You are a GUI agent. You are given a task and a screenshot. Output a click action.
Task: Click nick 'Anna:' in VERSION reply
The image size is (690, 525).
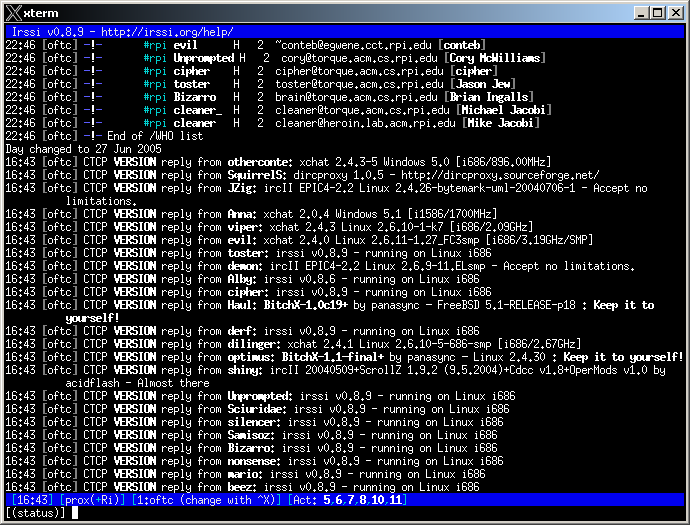(x=242, y=214)
